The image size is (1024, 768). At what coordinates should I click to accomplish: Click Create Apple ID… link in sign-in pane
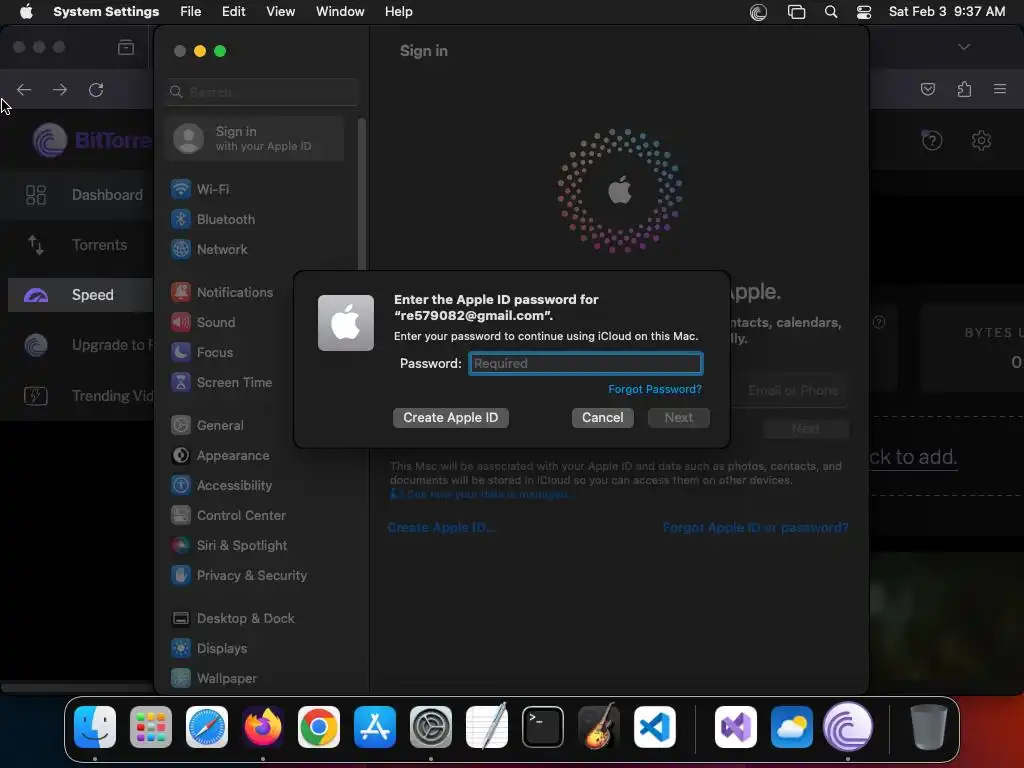click(441, 528)
